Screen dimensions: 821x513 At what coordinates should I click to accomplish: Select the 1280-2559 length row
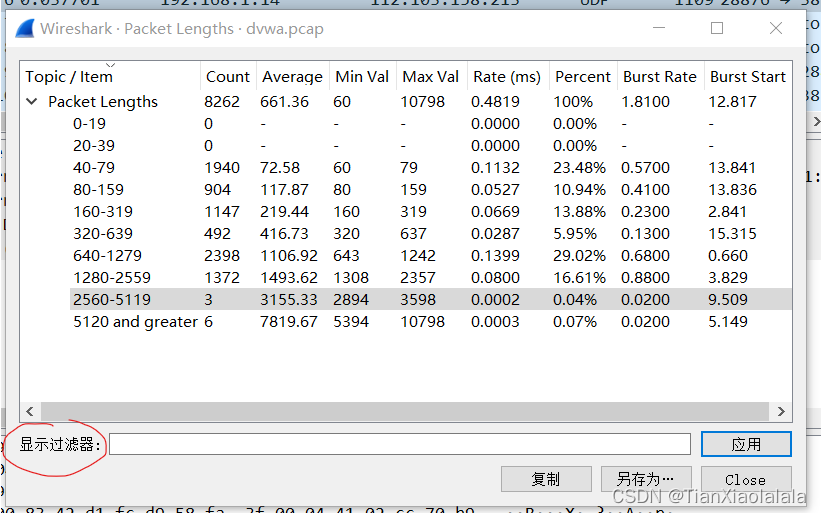pos(406,277)
